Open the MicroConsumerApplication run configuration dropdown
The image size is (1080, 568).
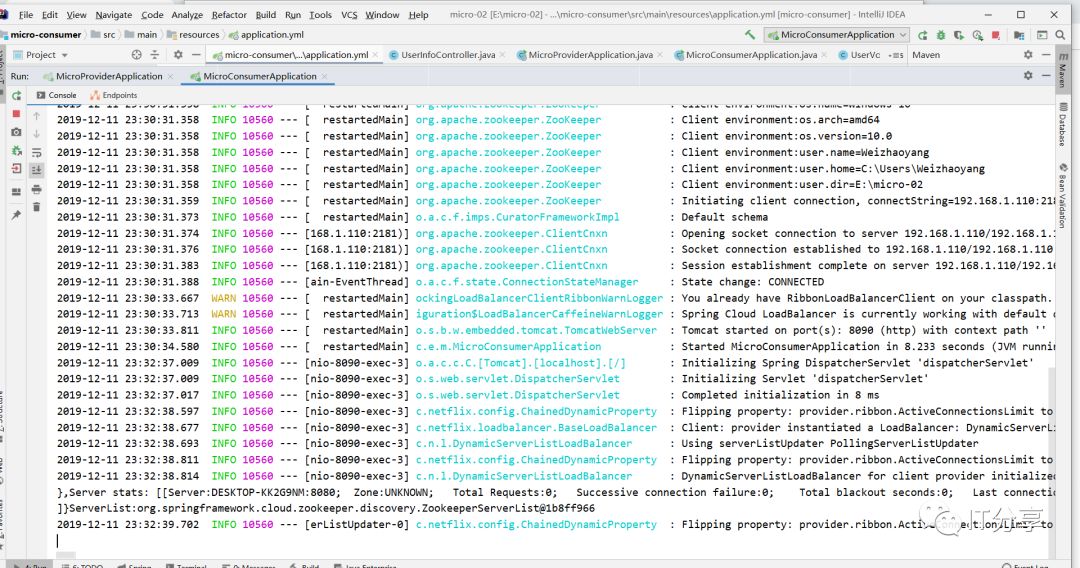837,34
